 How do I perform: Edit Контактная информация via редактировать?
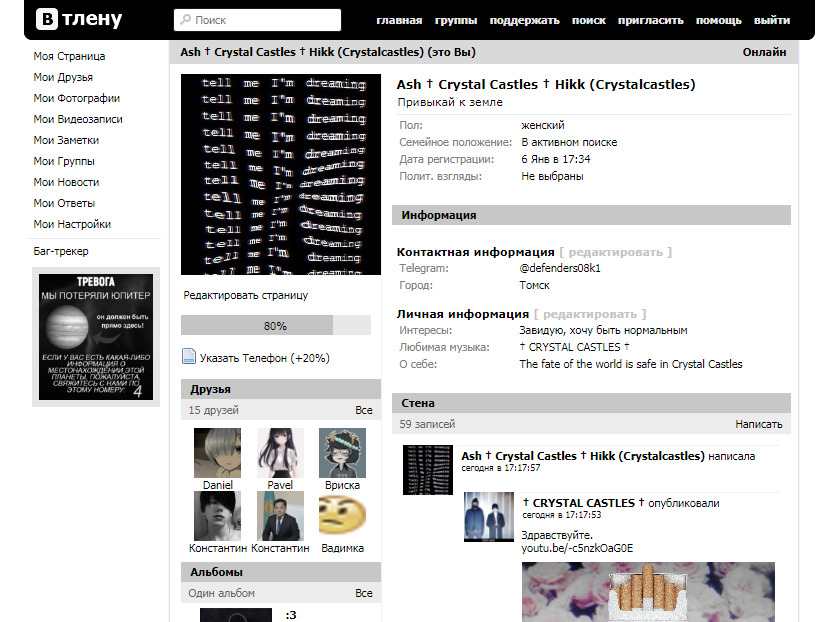coord(615,252)
